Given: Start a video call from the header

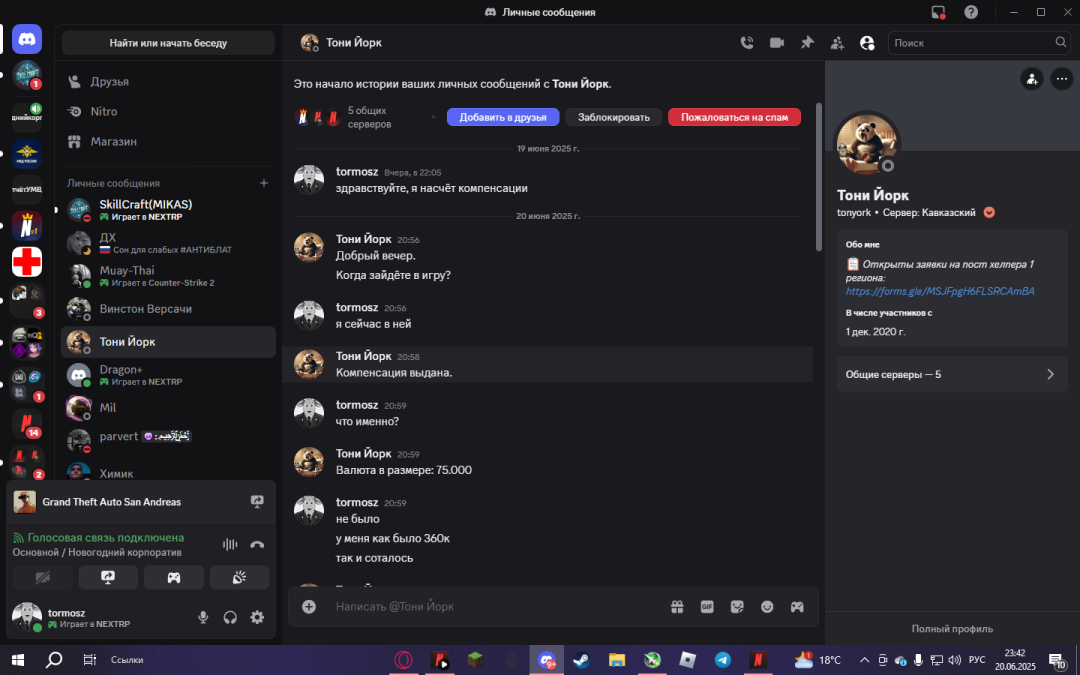Looking at the screenshot, I should click(776, 43).
